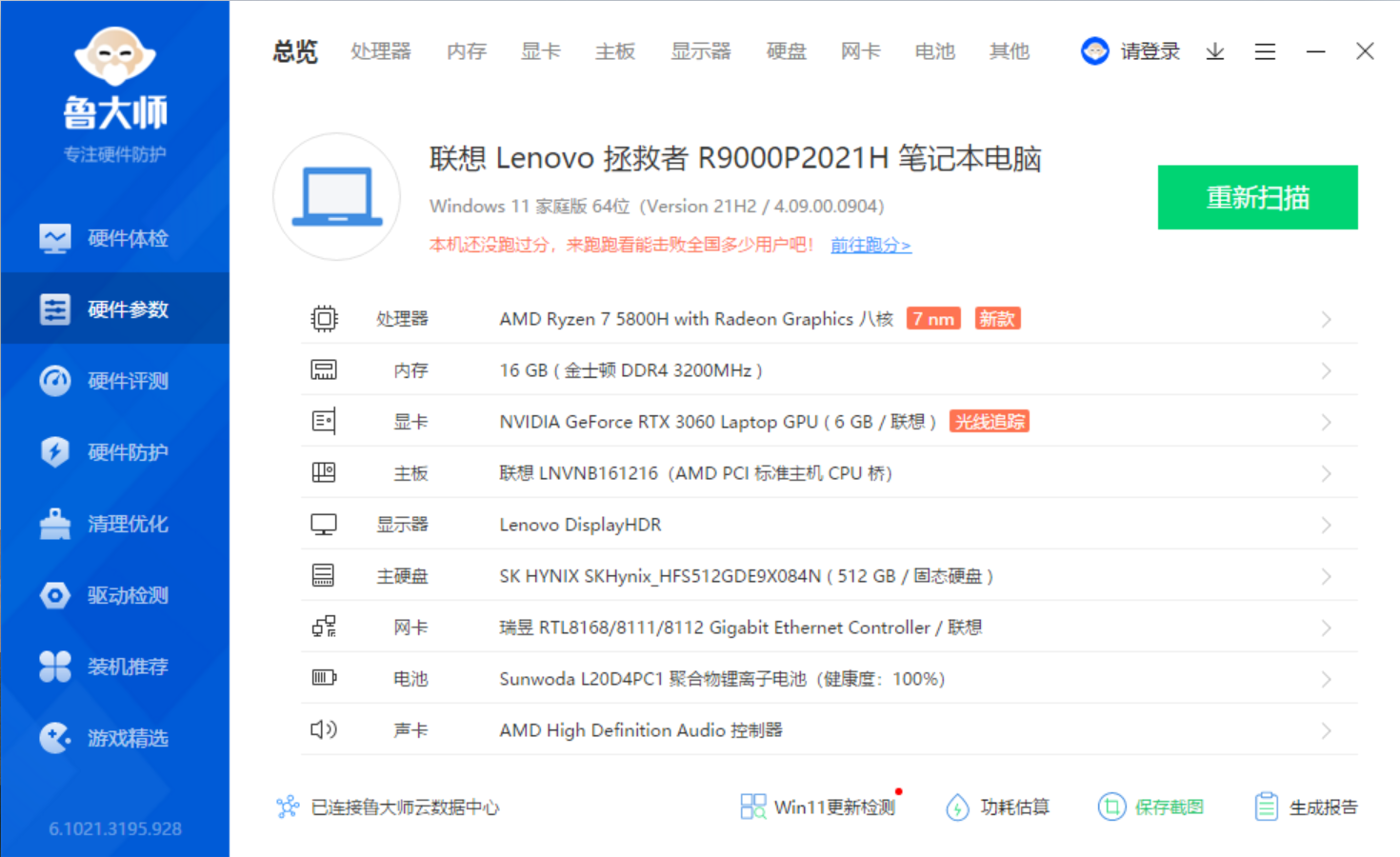Open the hamburger main menu
Screen dimensions: 1400x857
[1265, 51]
